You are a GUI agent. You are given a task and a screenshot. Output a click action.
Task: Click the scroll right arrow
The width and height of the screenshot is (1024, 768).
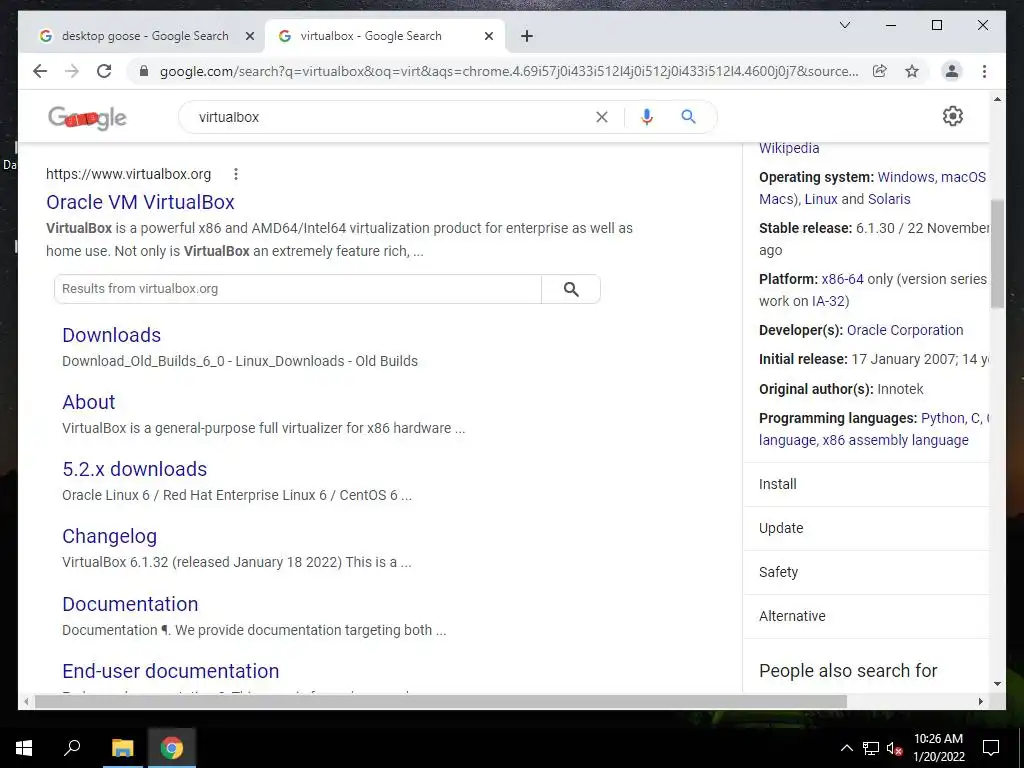tap(980, 701)
